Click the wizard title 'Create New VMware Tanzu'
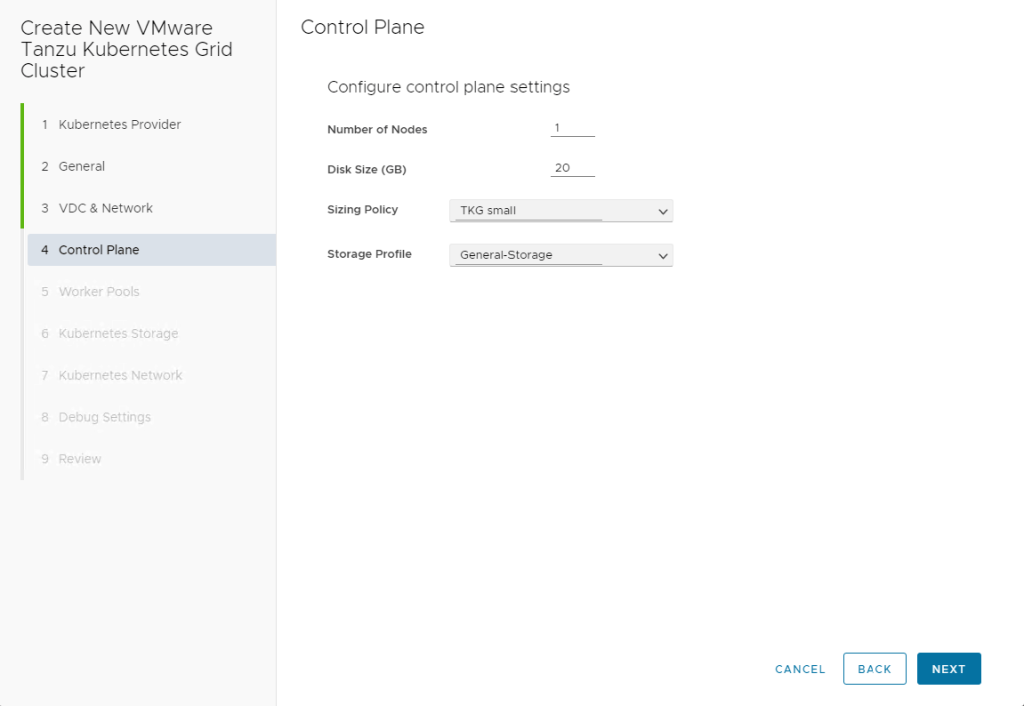 click(x=127, y=49)
